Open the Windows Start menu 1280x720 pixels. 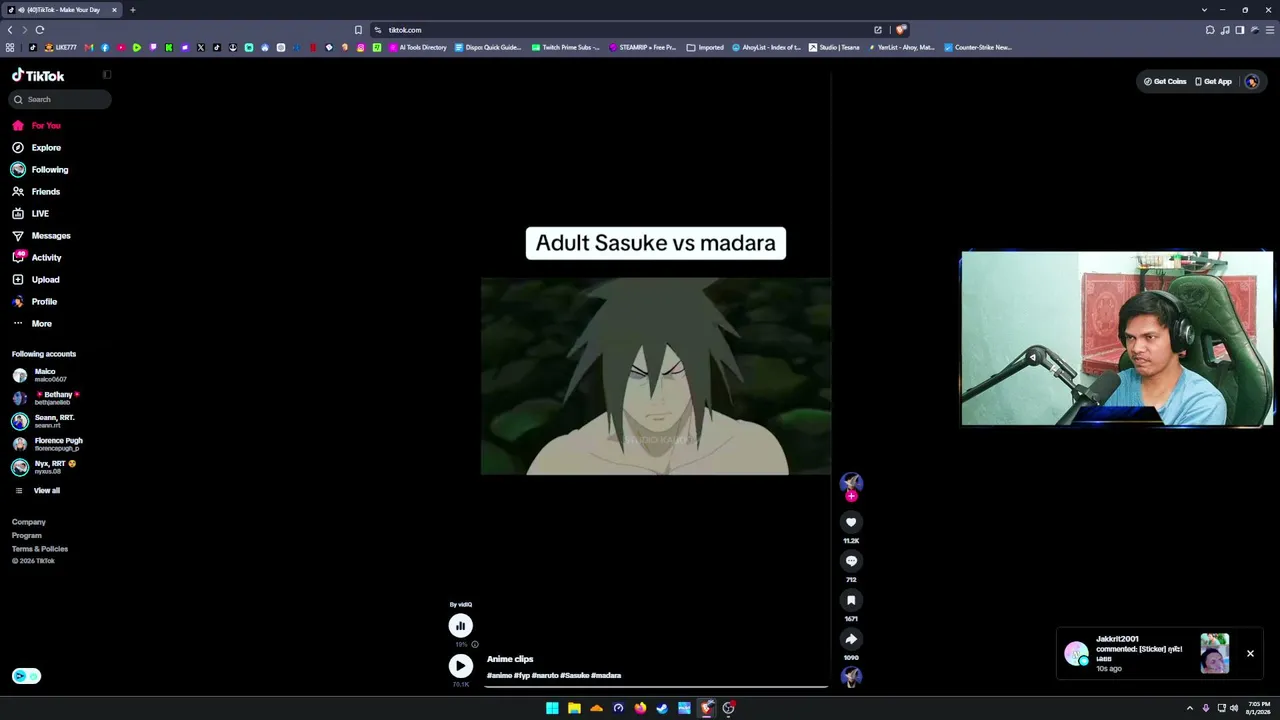point(552,708)
